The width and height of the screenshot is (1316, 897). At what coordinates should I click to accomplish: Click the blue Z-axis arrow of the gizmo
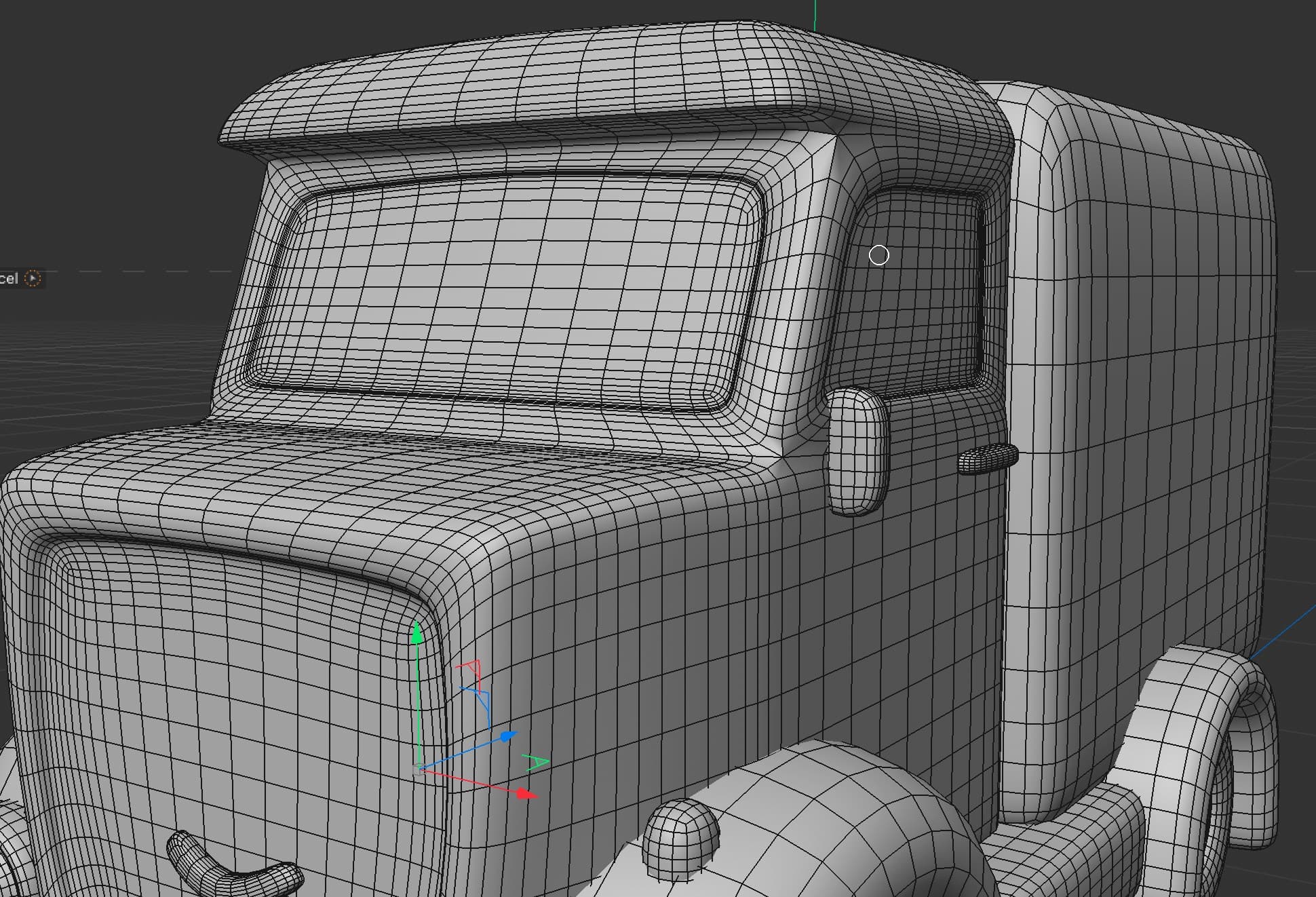point(507,736)
